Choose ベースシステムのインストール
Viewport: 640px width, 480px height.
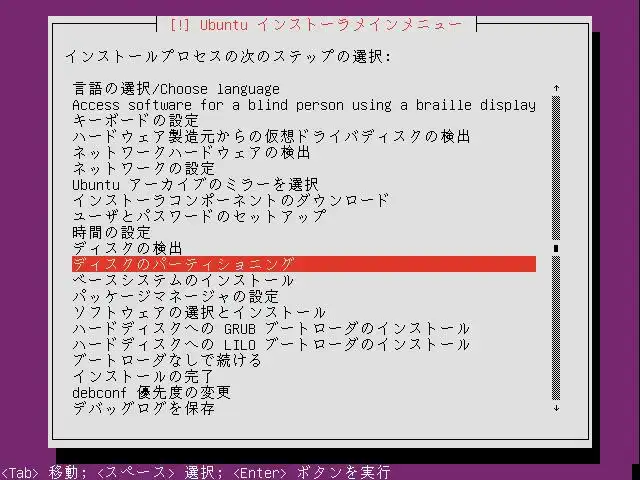pos(183,280)
